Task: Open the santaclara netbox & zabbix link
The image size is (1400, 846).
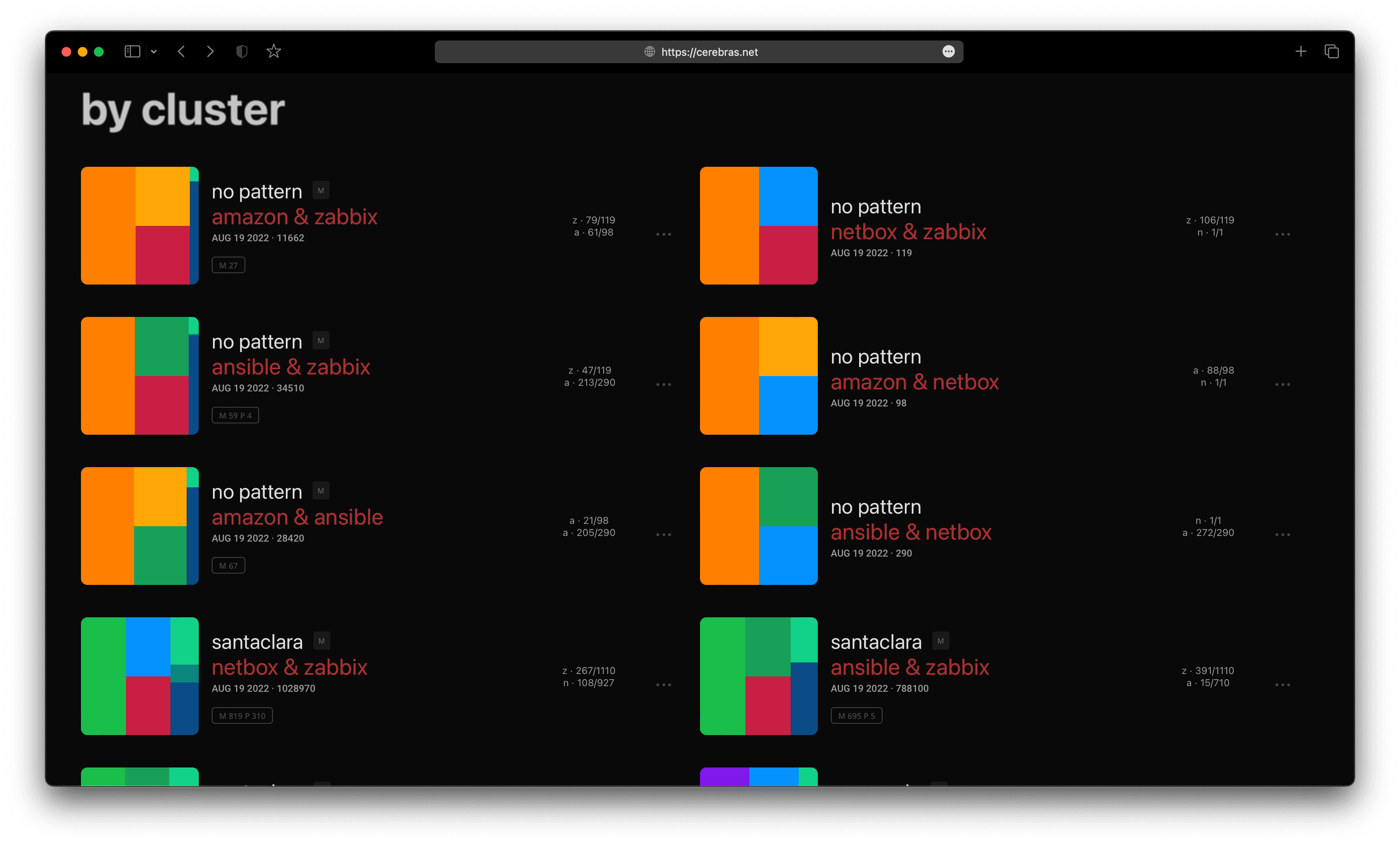Action: click(289, 667)
